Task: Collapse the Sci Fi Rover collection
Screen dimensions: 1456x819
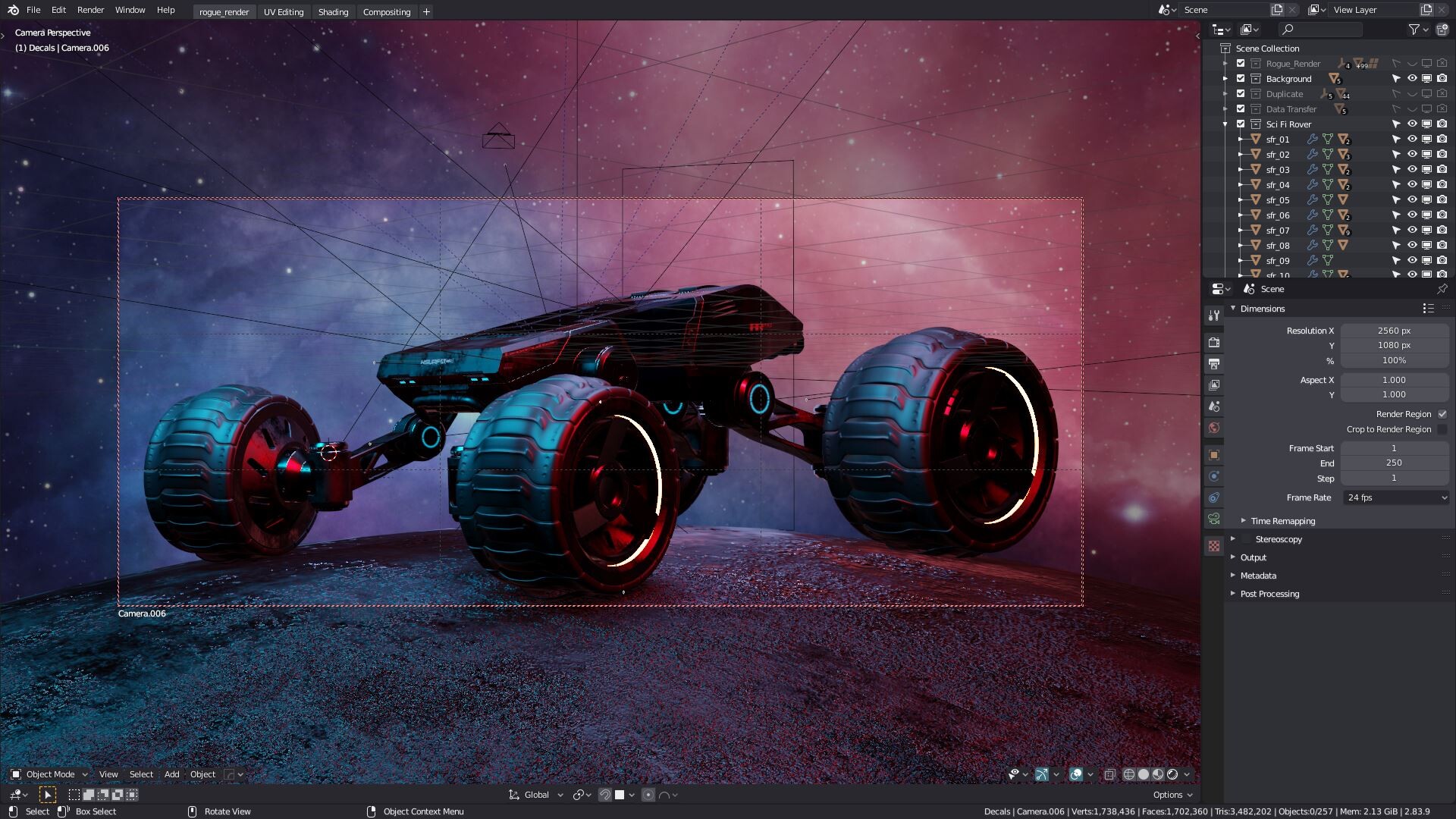Action: (x=1225, y=124)
